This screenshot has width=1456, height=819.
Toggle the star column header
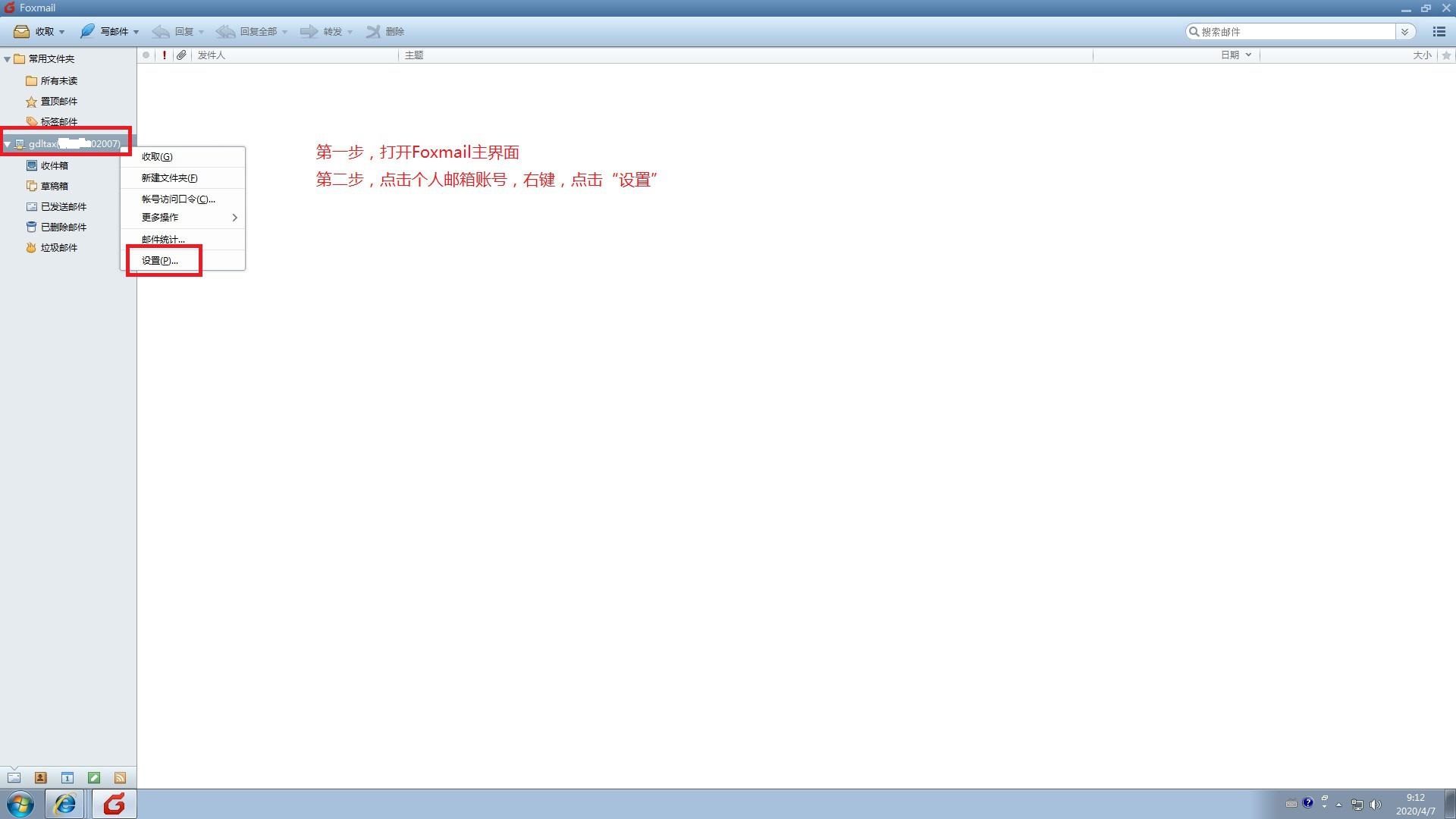[x=1446, y=55]
